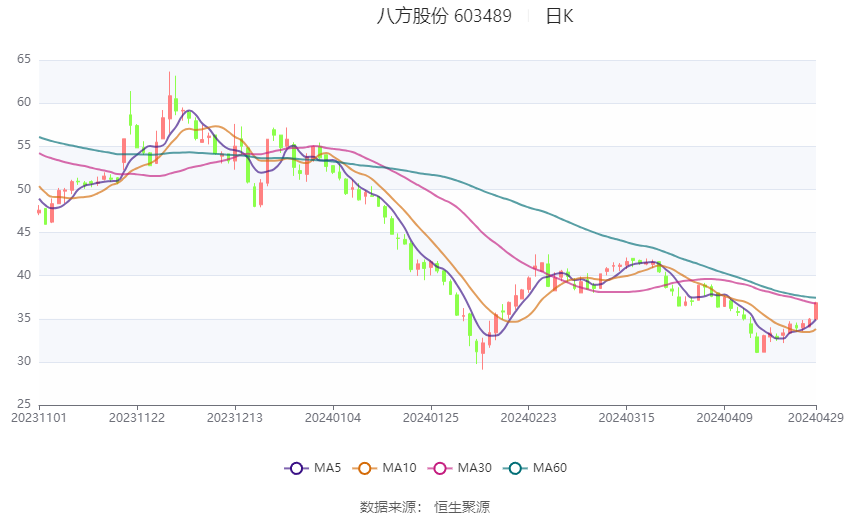Click the 20240104 x-axis date label

click(333, 418)
